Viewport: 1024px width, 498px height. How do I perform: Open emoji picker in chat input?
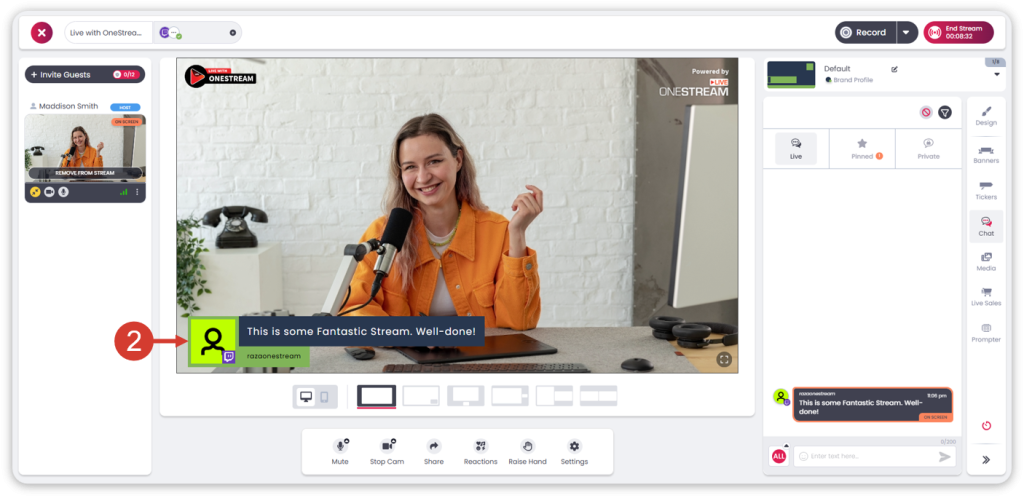click(x=803, y=456)
